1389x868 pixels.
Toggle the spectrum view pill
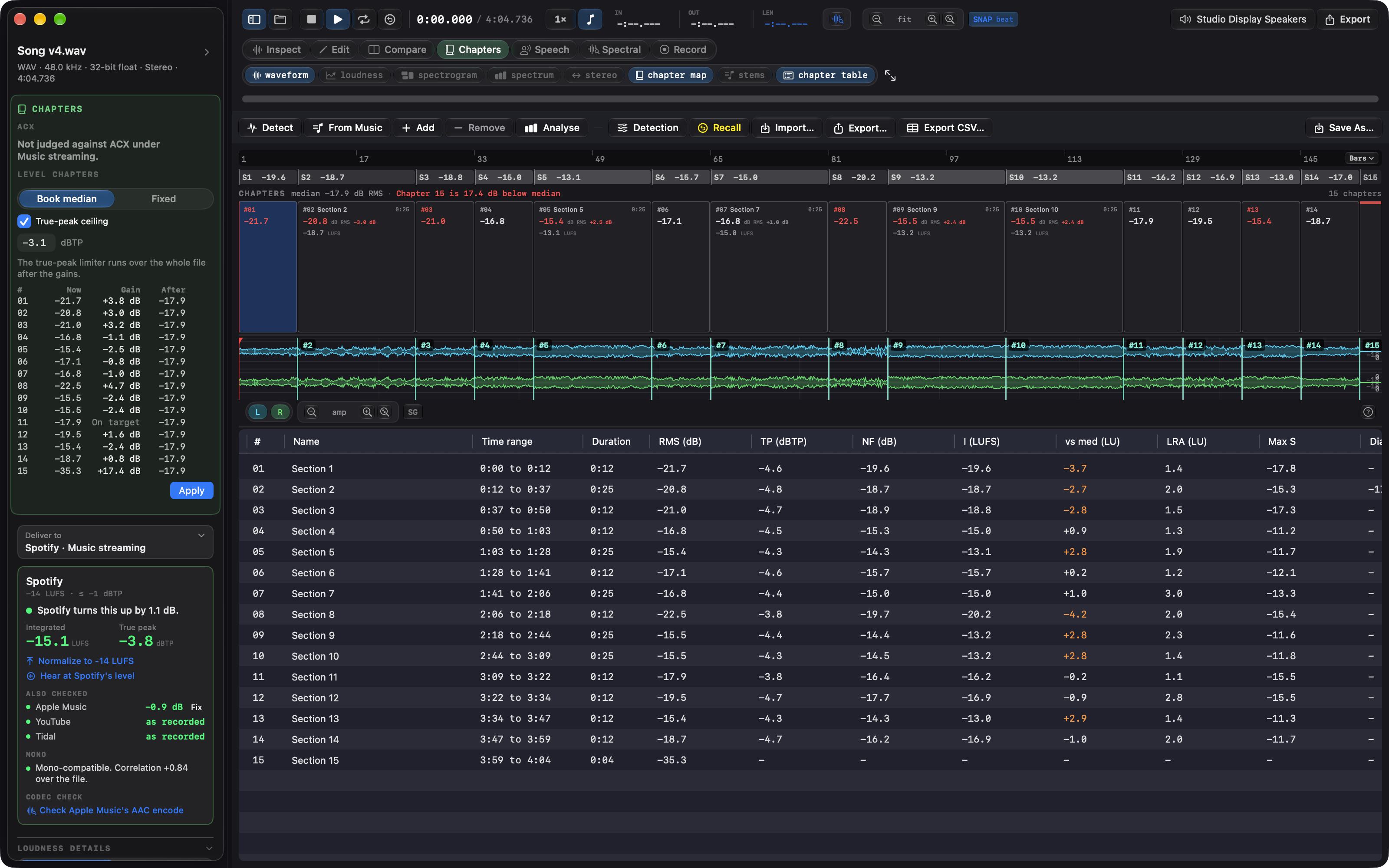click(524, 75)
